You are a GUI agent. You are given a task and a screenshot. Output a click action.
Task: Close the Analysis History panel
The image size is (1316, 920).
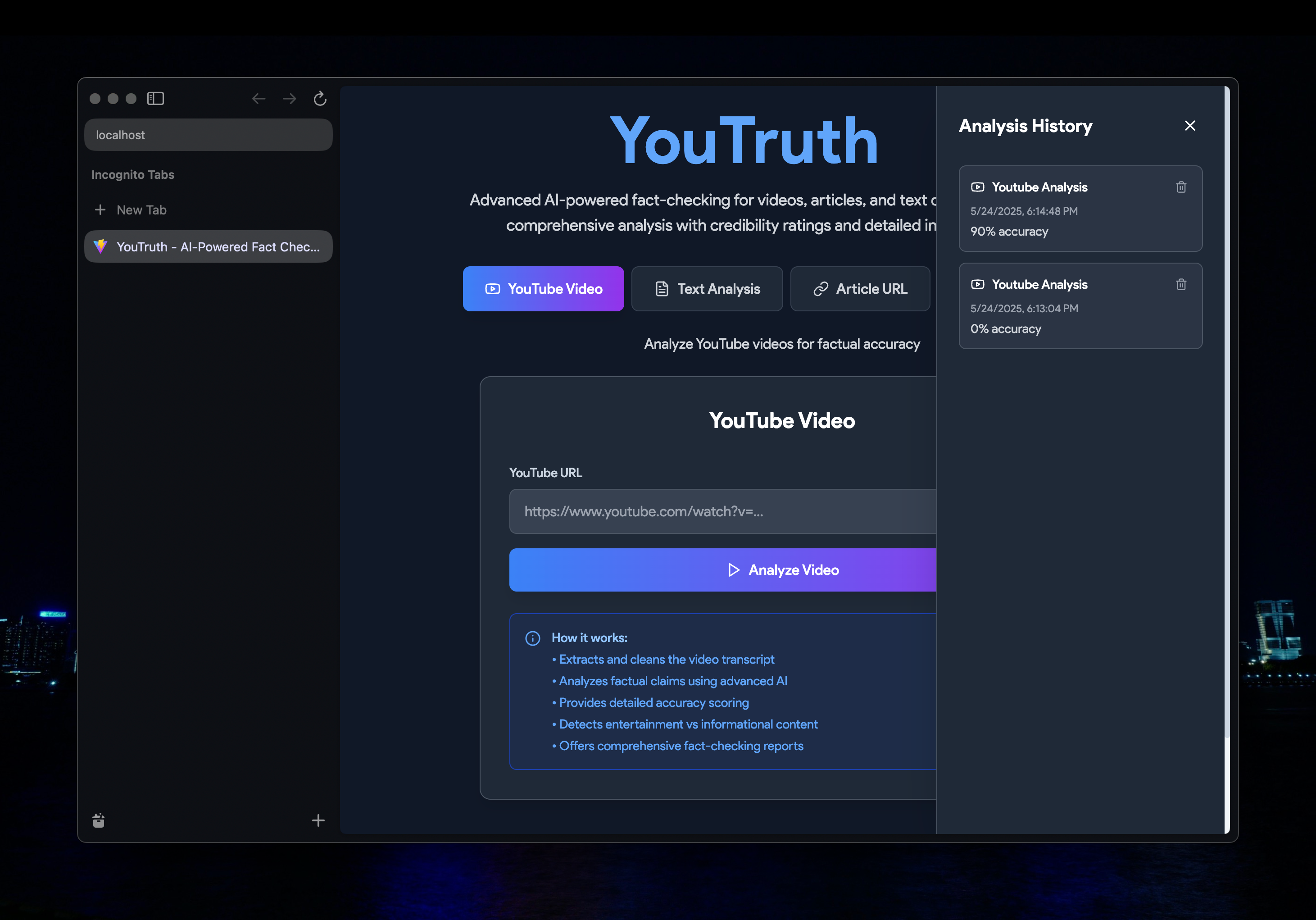click(x=1190, y=126)
